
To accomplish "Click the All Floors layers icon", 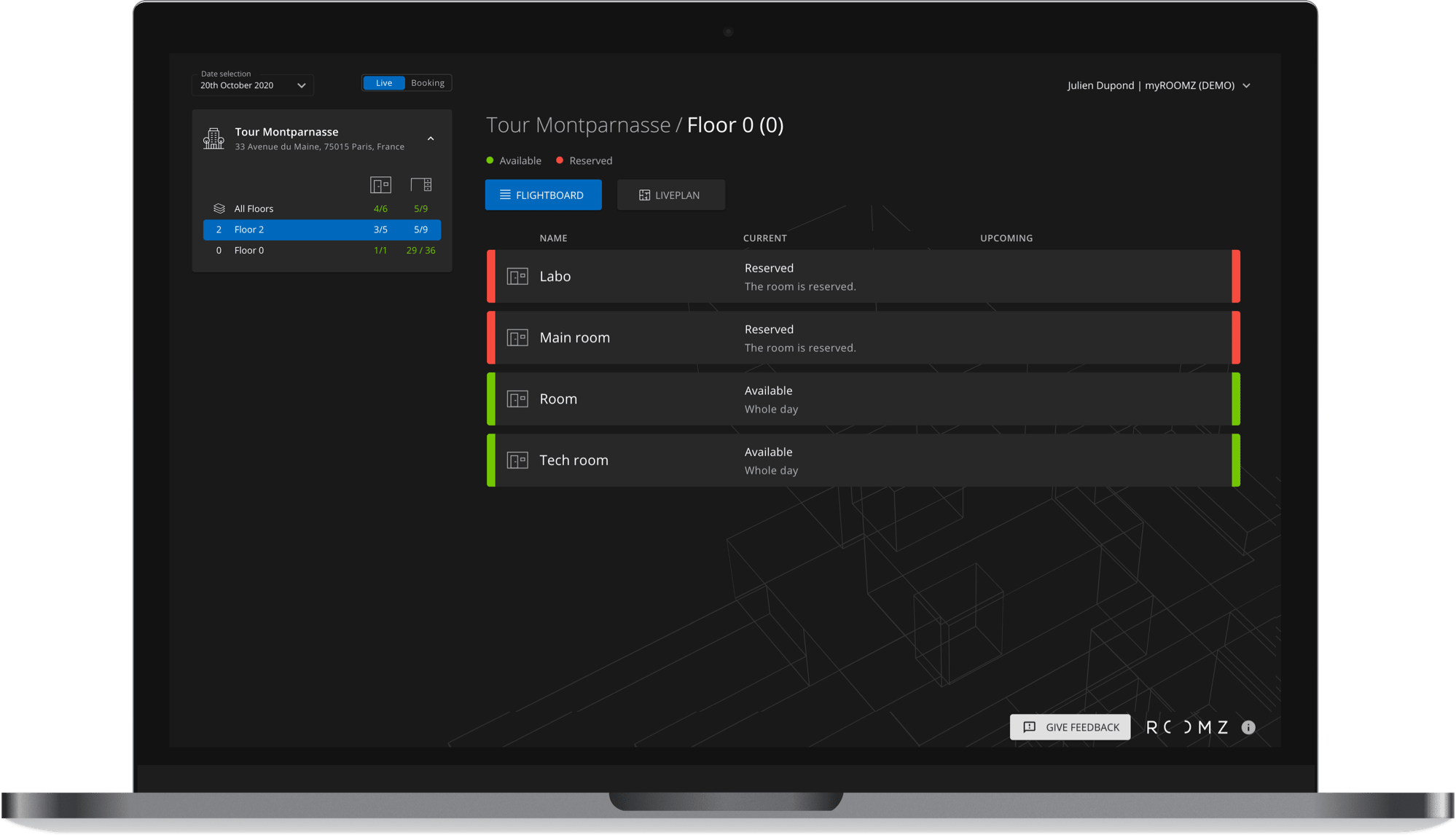I will pos(219,208).
